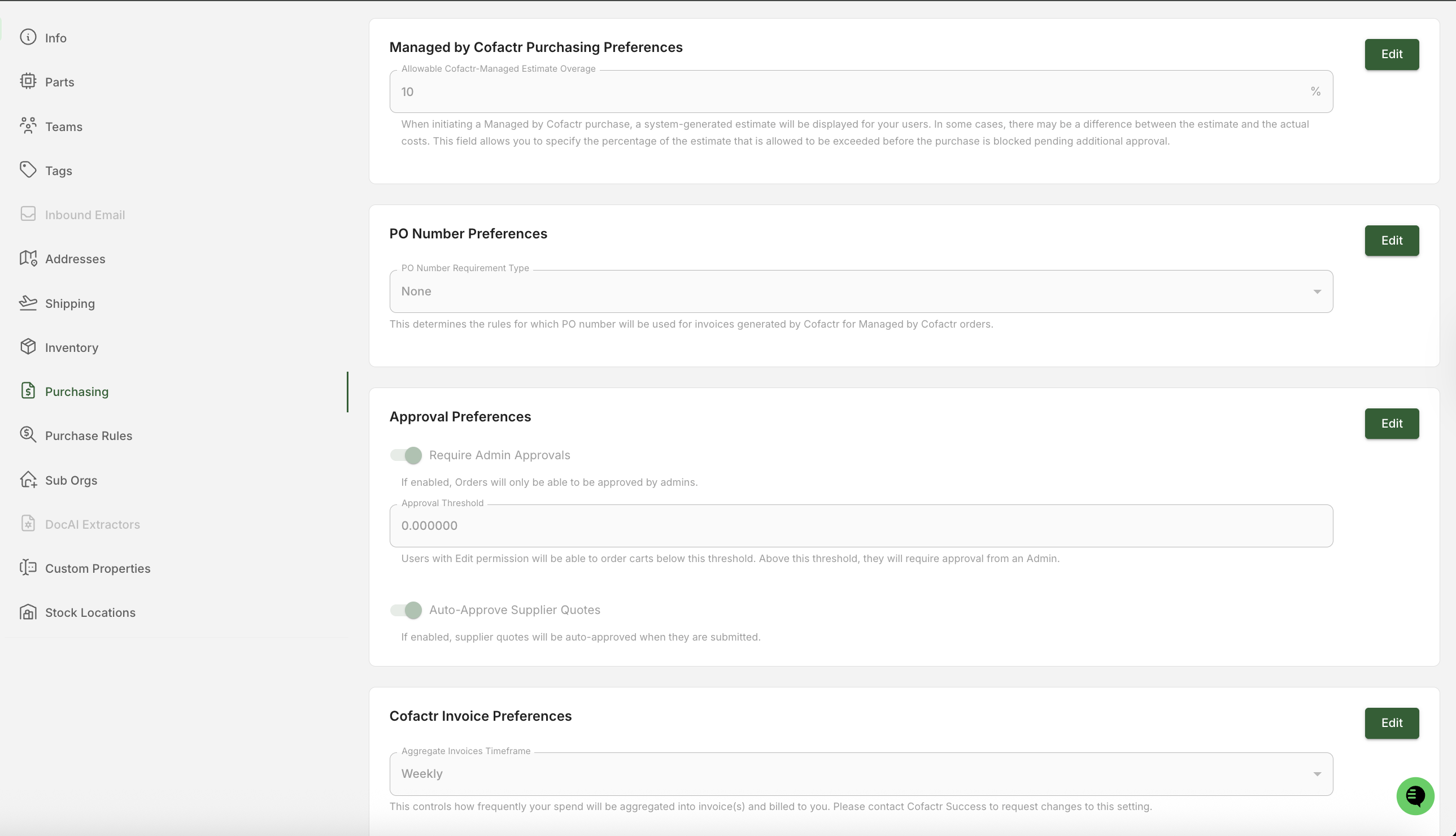1456x836 pixels.
Task: Go to Stock Locations
Action: tap(91, 613)
